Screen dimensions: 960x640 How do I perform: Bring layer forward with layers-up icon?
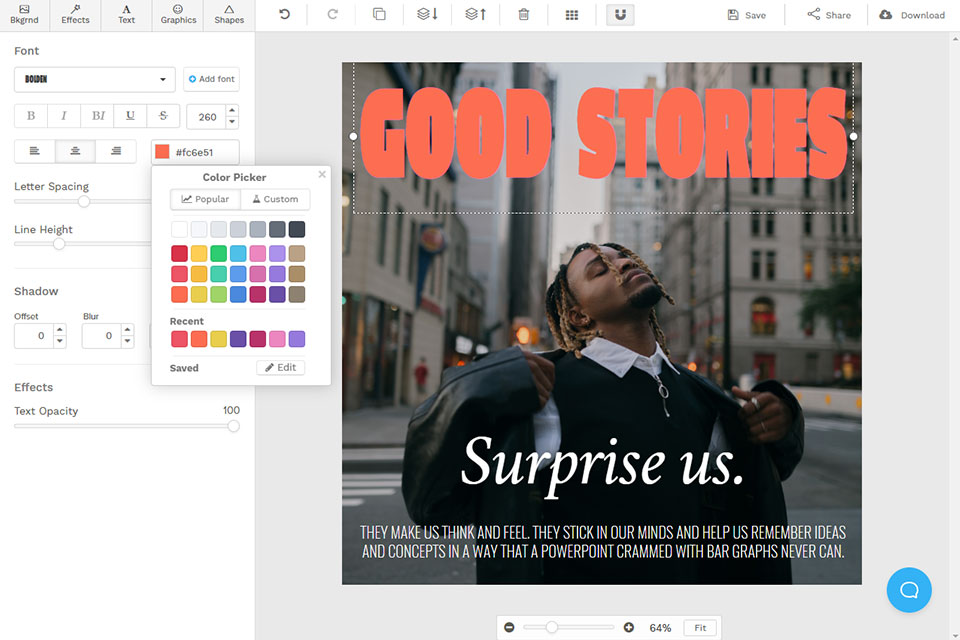(476, 15)
